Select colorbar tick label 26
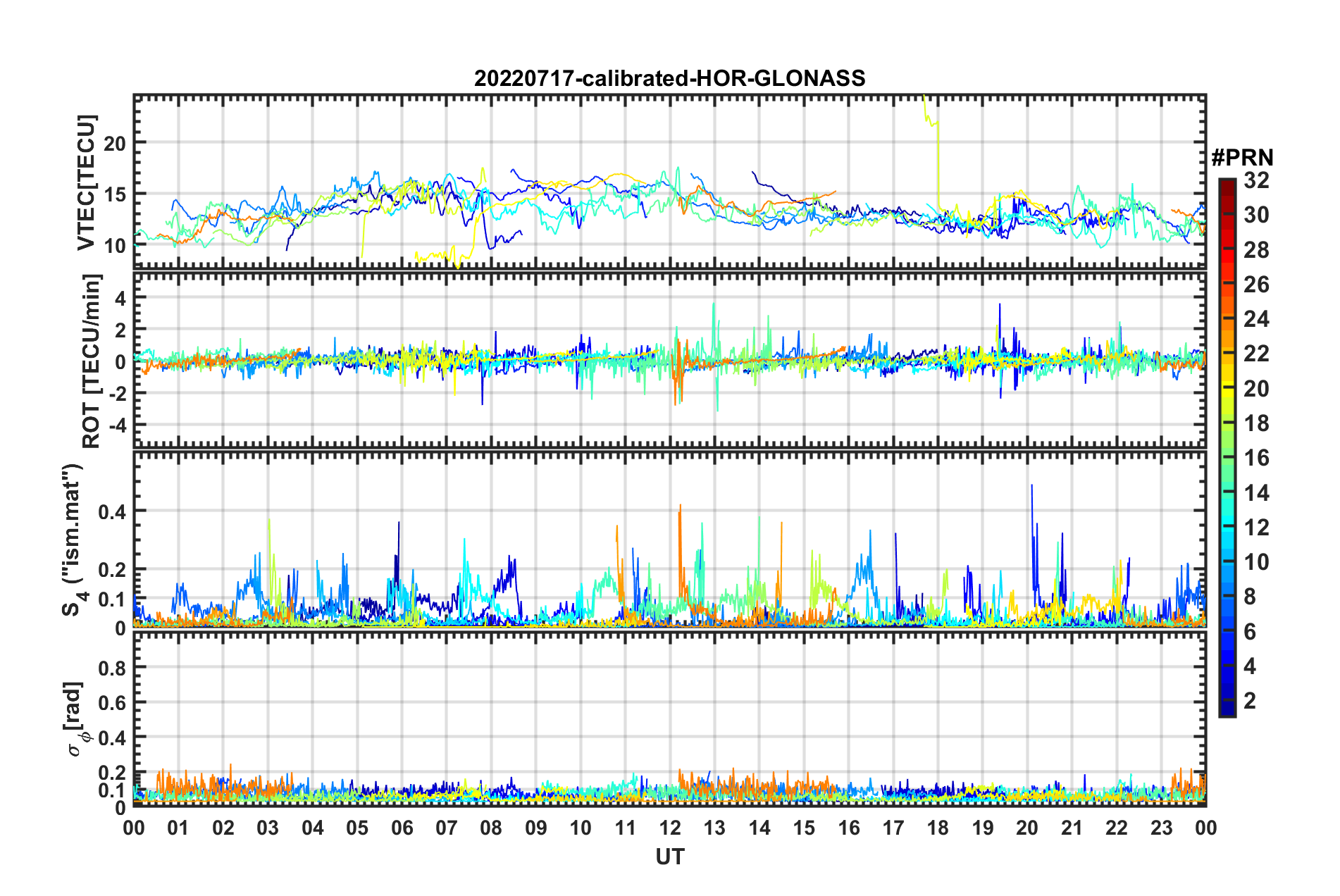 tap(1256, 285)
